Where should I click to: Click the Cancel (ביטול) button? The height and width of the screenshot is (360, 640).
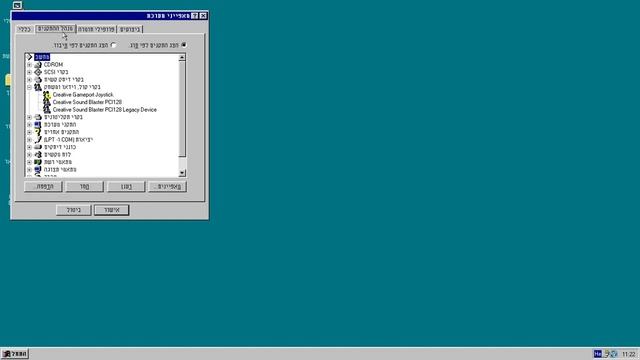point(73,210)
